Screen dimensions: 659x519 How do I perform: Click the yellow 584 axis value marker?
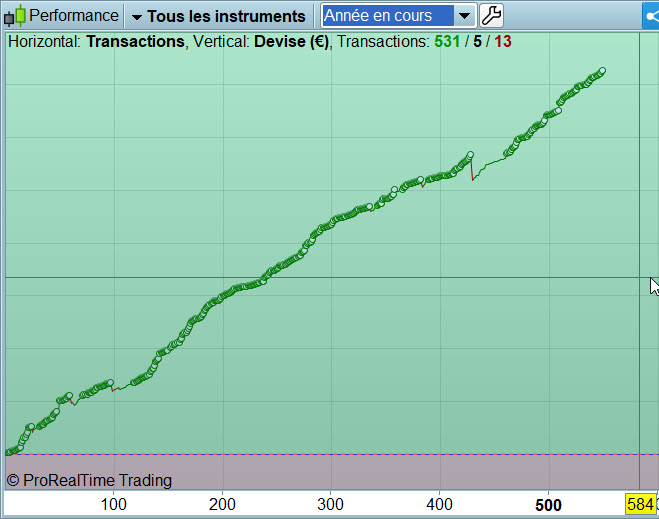641,504
